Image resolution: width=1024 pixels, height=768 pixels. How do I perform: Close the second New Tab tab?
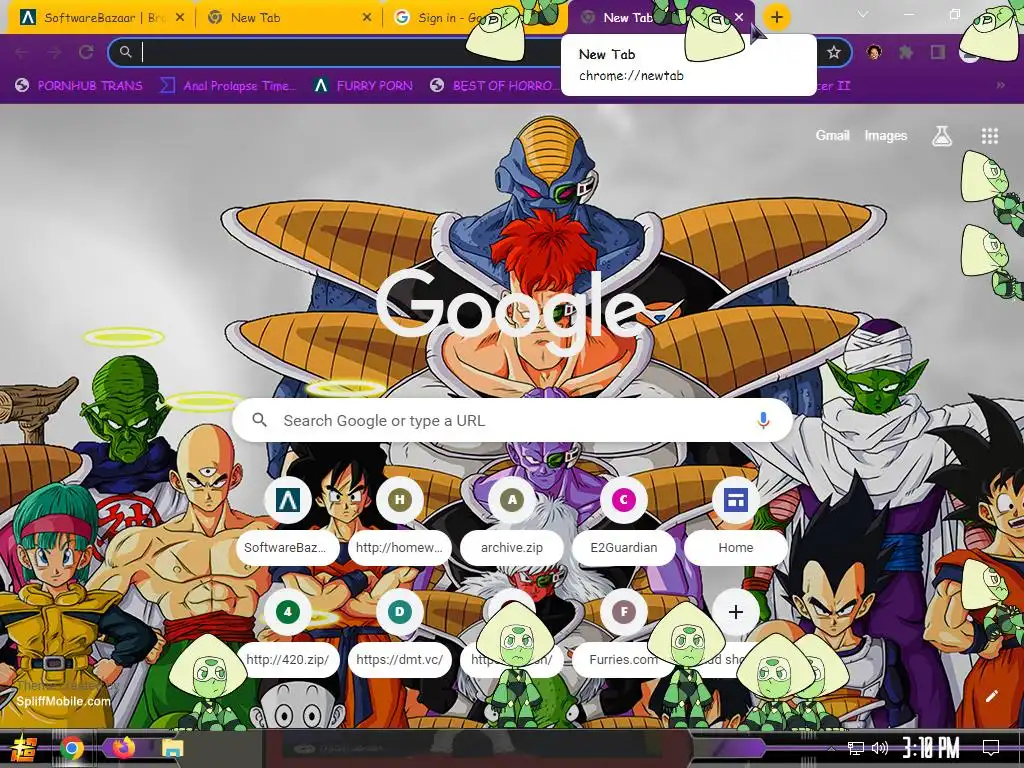coord(367,18)
